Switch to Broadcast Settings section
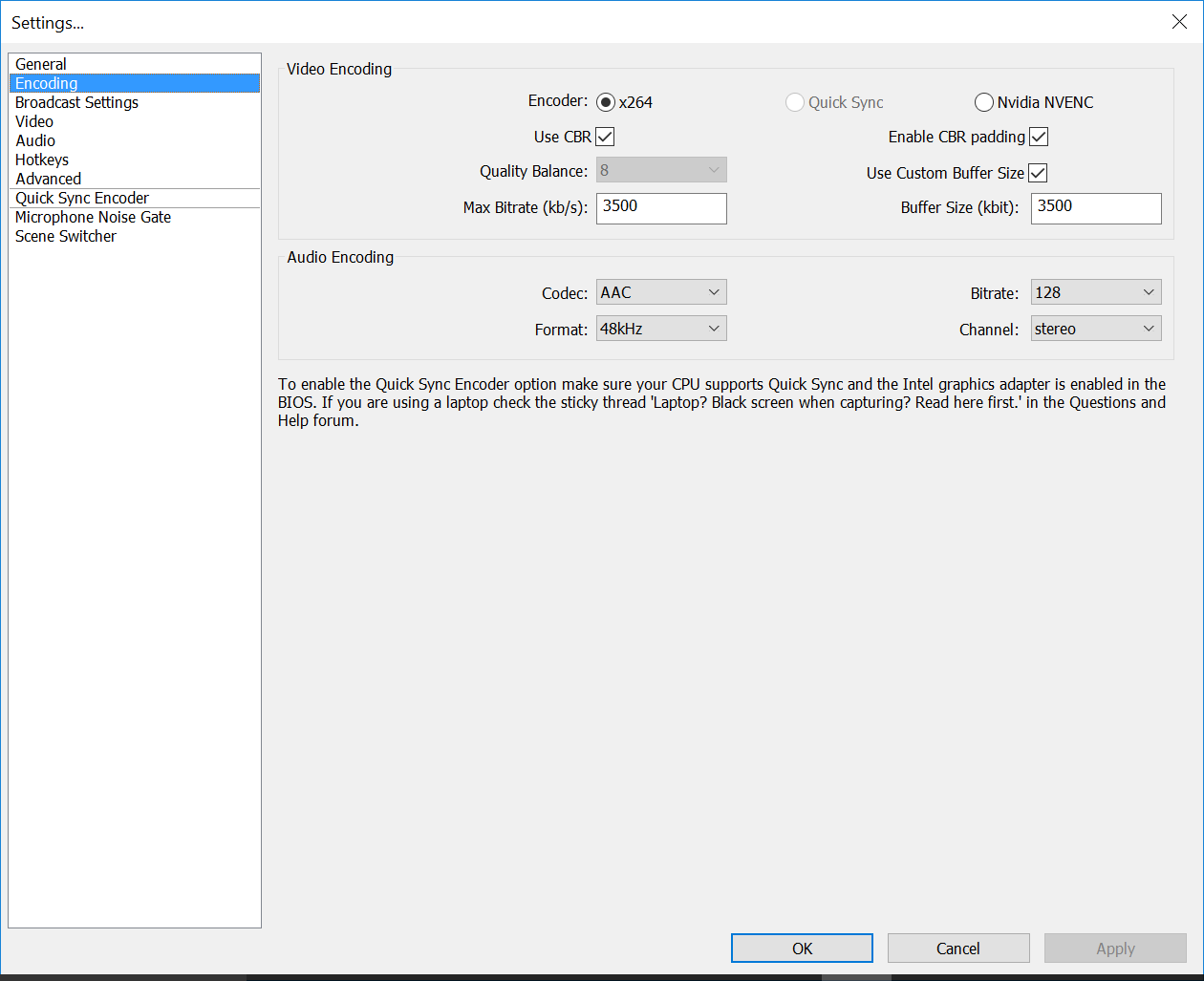Screen dimensions: 1204x981 pyautogui.click(x=76, y=102)
